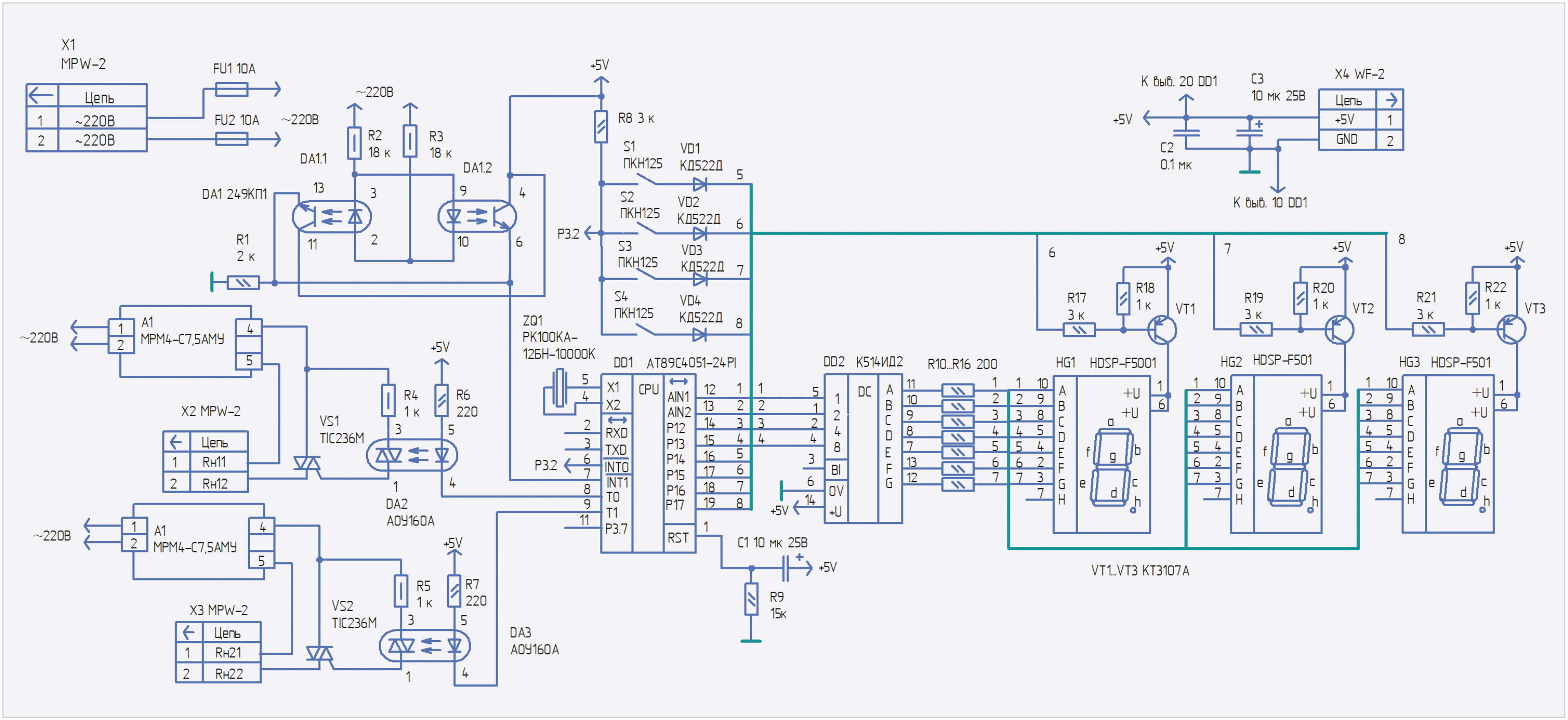Click the DA1.1 optocoupler symbol
The width and height of the screenshot is (1568, 720).
(332, 216)
